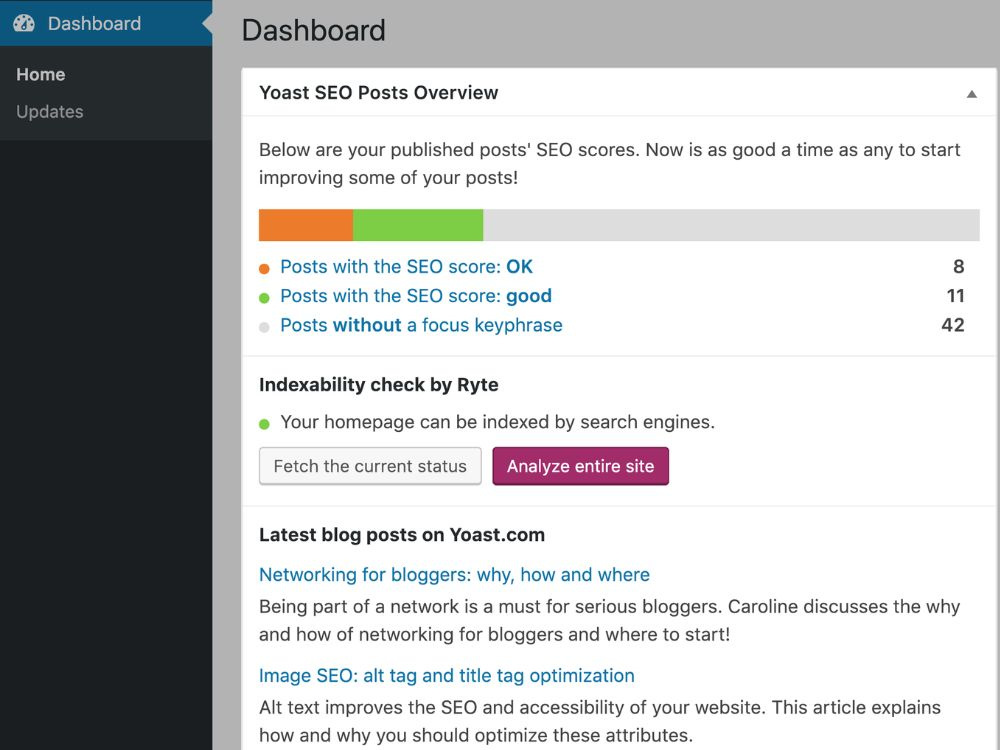Click the gray segment of SEO score bar
This screenshot has height=750, width=1000.
tap(732, 225)
